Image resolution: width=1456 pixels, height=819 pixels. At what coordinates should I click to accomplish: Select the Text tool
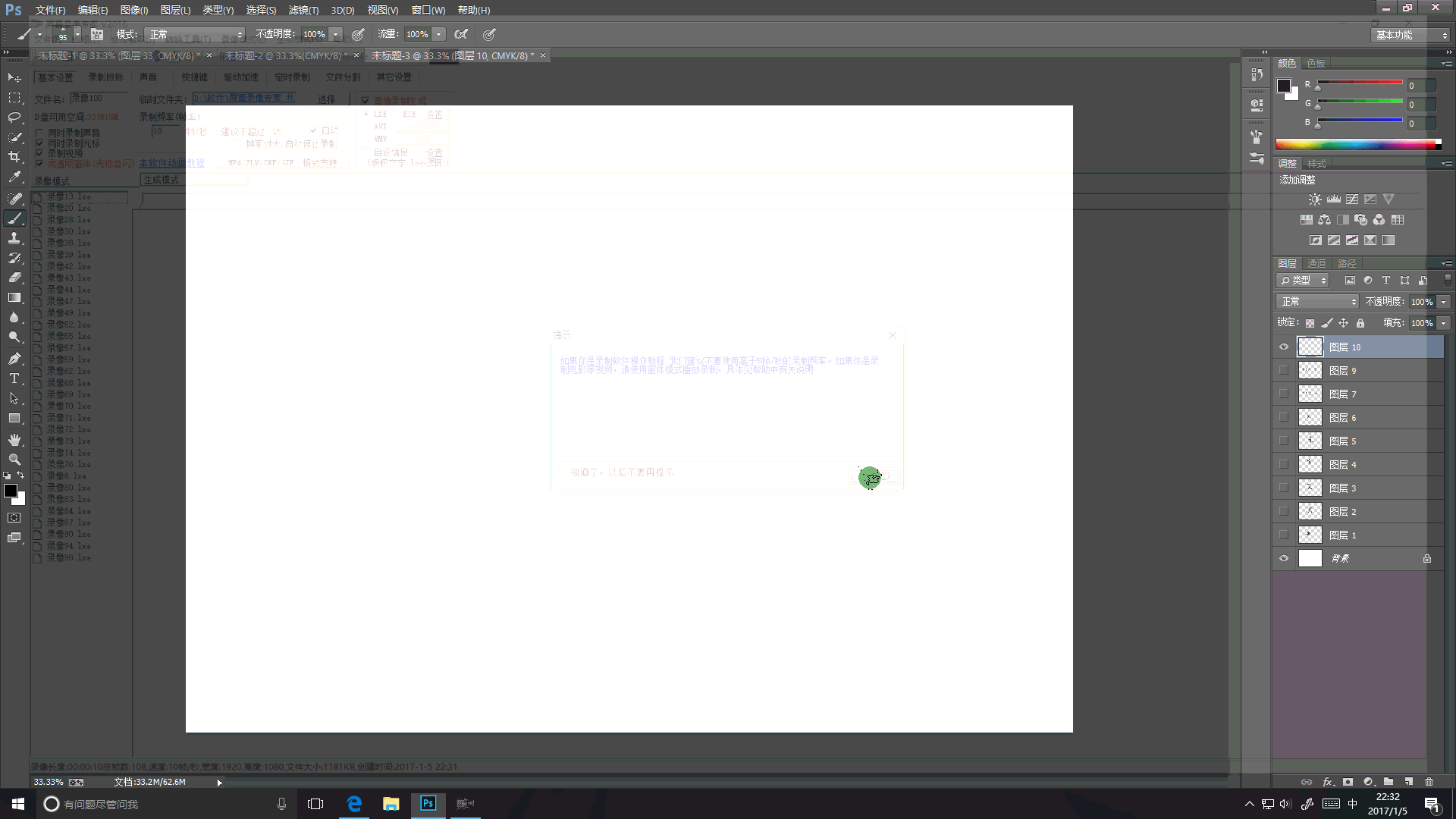[14, 379]
